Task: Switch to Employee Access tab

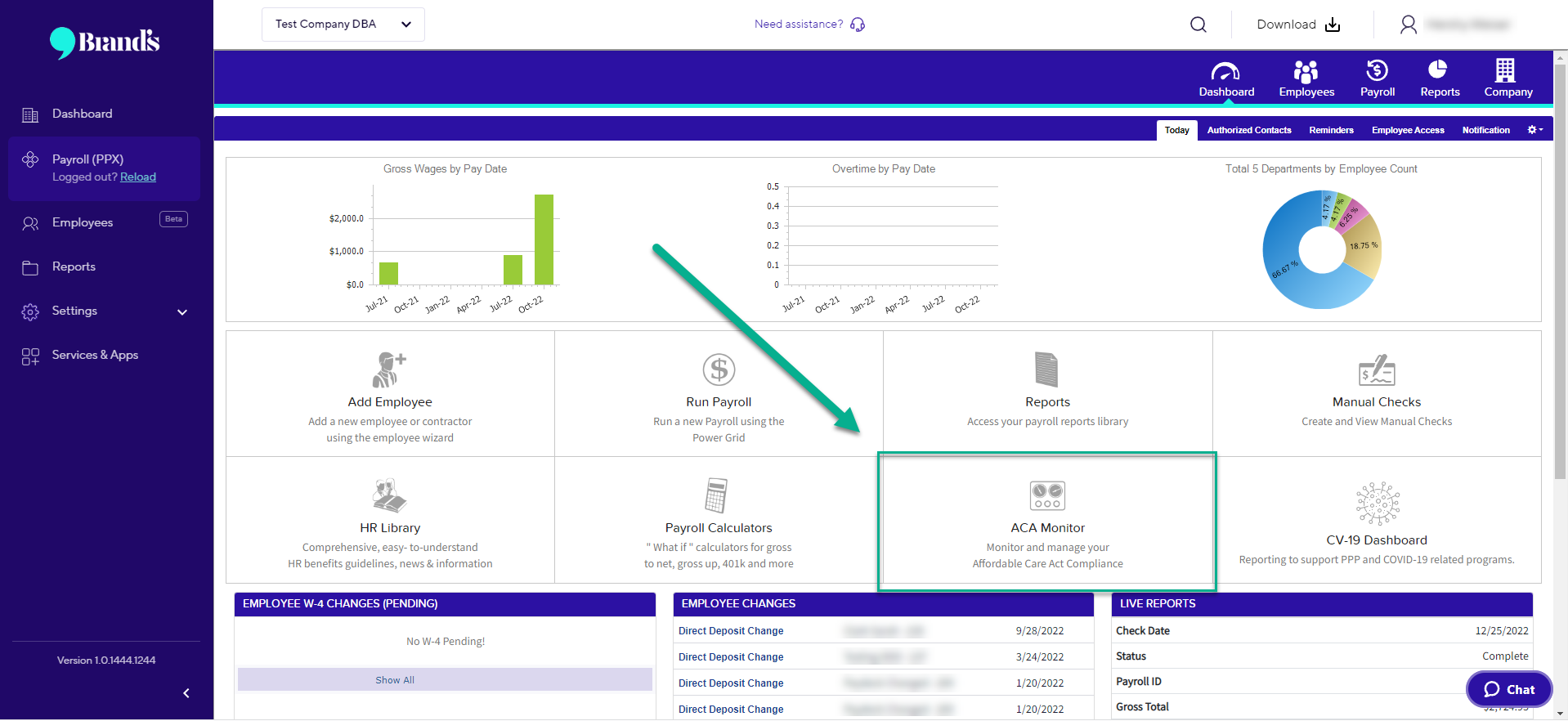Action: click(x=1408, y=130)
